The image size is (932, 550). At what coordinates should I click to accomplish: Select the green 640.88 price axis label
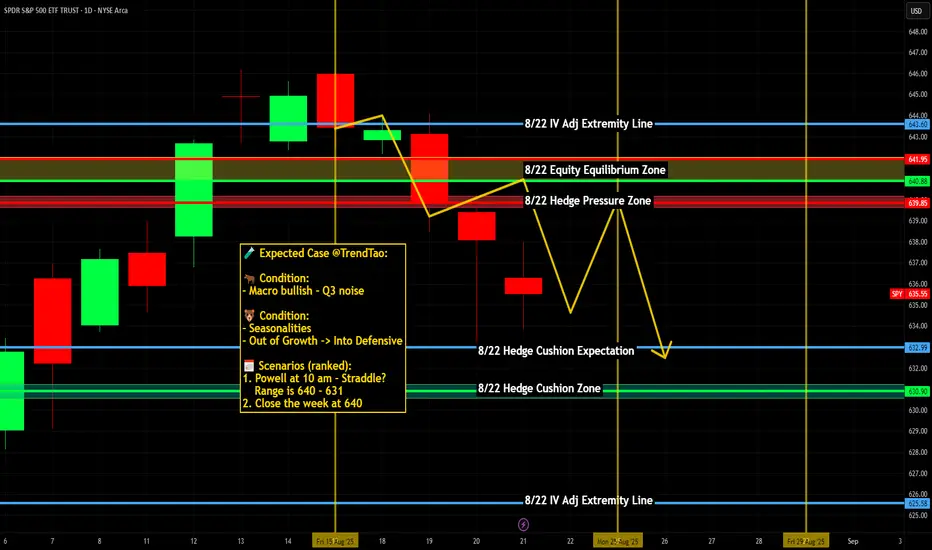(x=917, y=181)
